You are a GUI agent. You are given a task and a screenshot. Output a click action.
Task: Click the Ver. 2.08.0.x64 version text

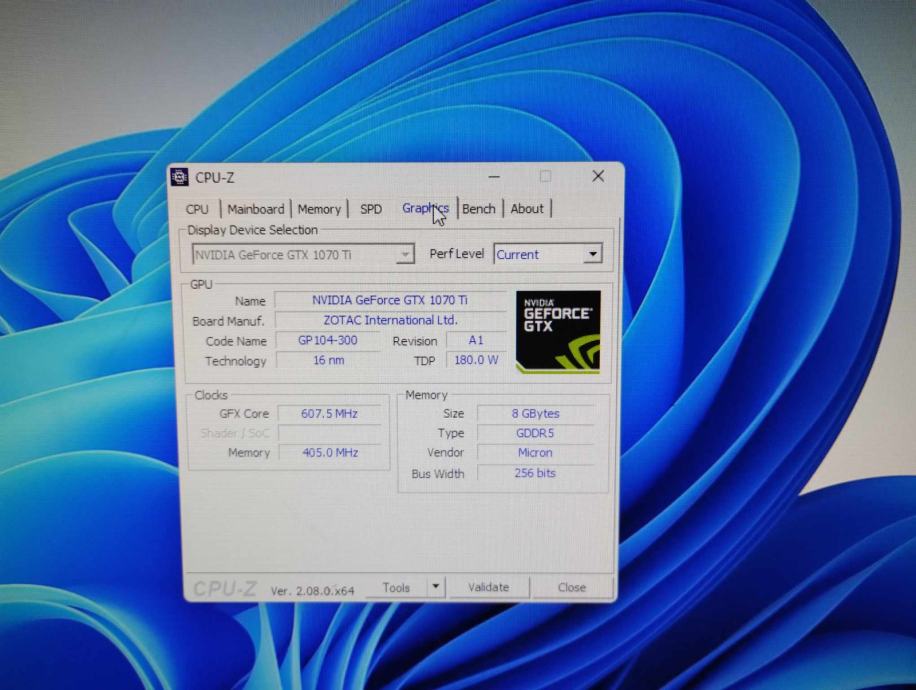[x=313, y=591]
